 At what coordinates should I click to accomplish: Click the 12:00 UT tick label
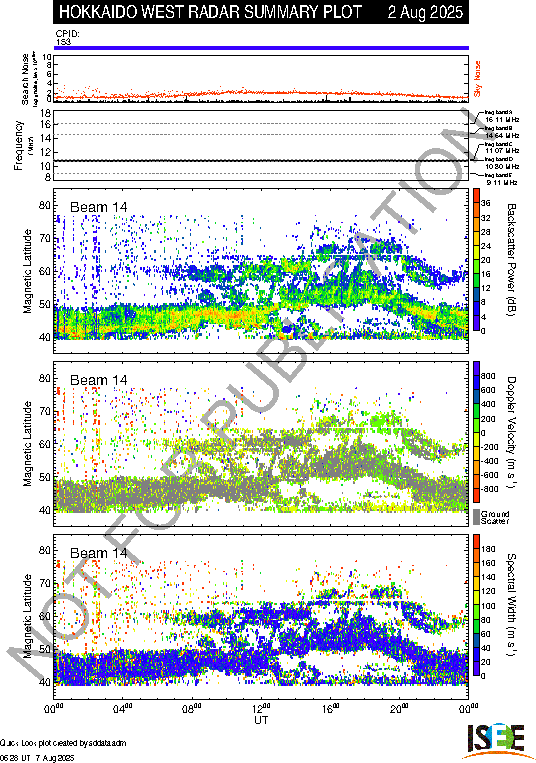(261, 708)
